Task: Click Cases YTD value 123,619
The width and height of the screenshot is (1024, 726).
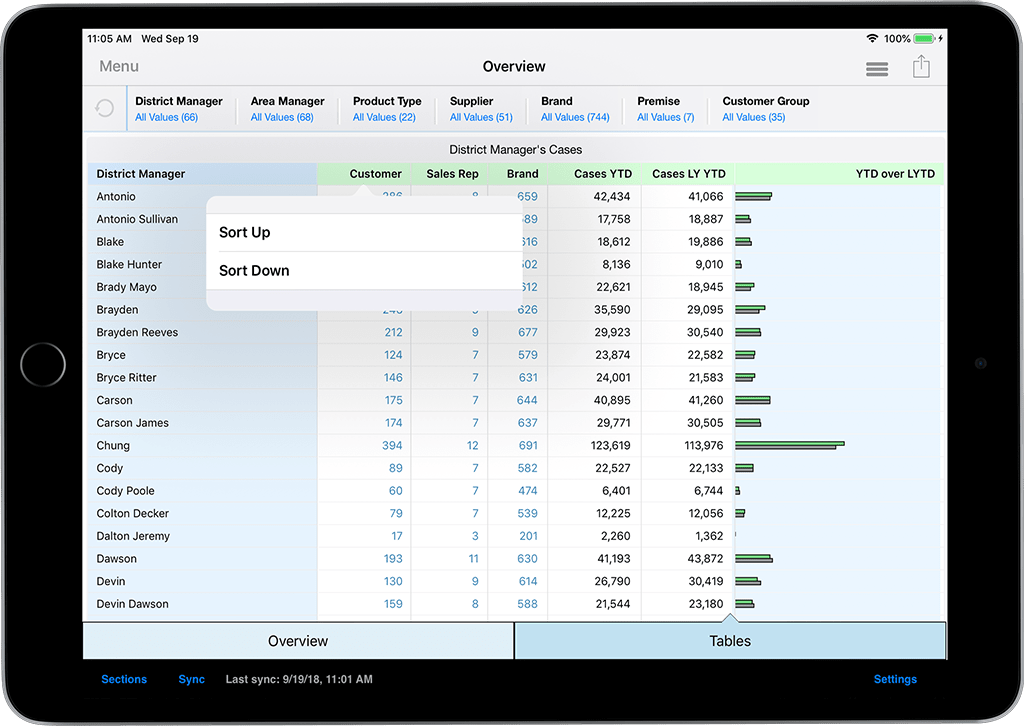Action: (x=610, y=445)
